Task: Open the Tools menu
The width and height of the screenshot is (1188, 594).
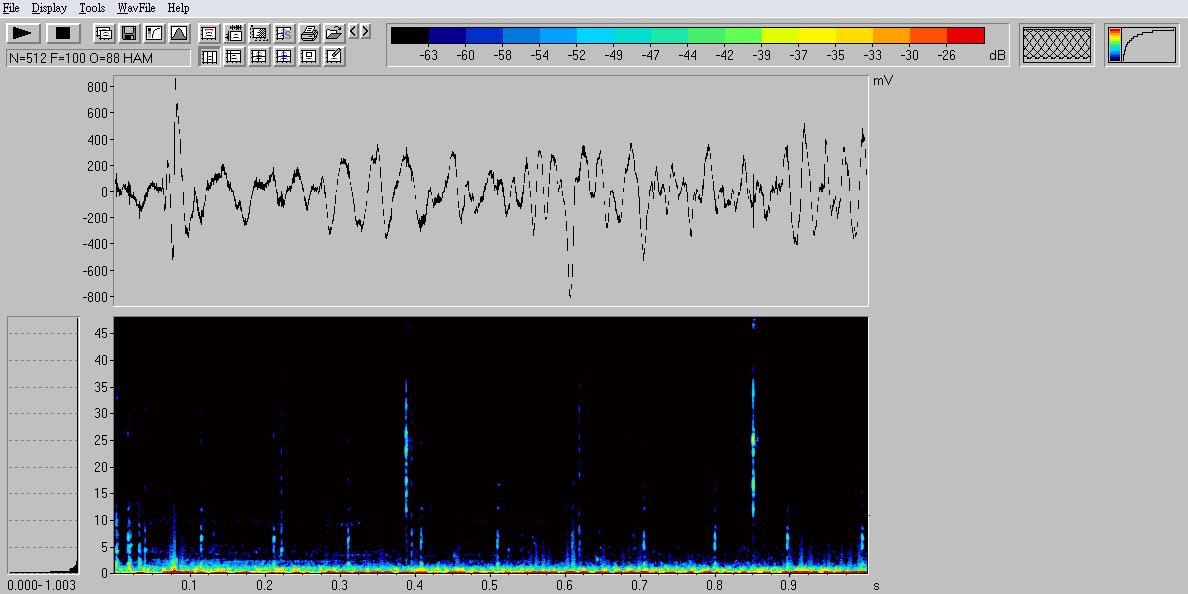Action: coord(92,8)
